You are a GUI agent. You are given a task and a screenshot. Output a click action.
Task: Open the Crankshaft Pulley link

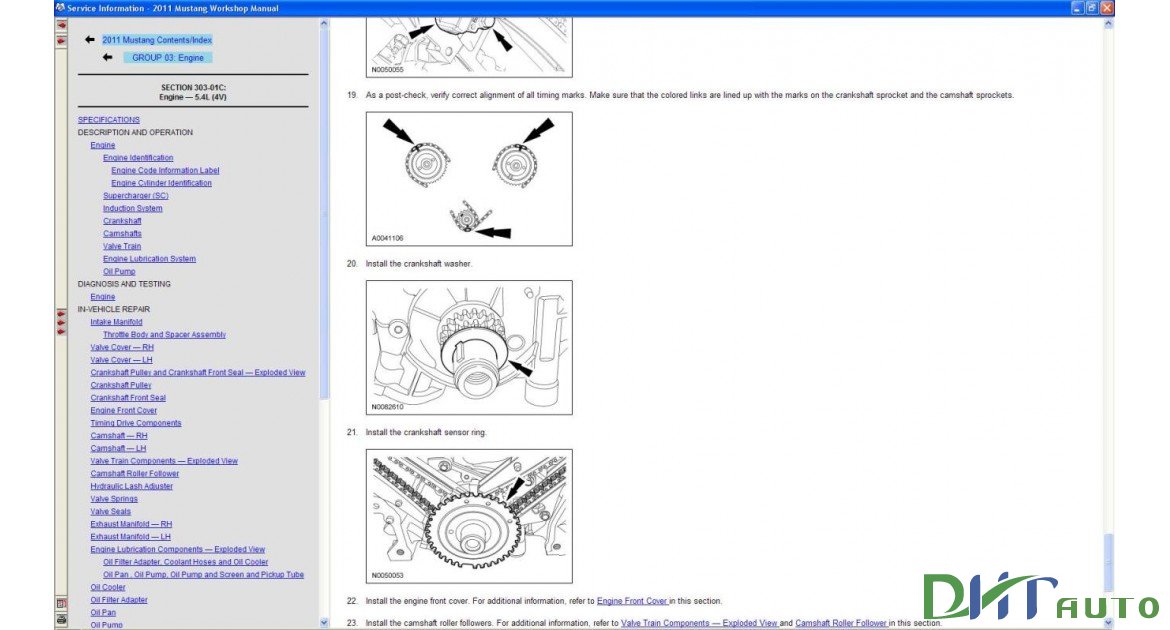(x=121, y=385)
